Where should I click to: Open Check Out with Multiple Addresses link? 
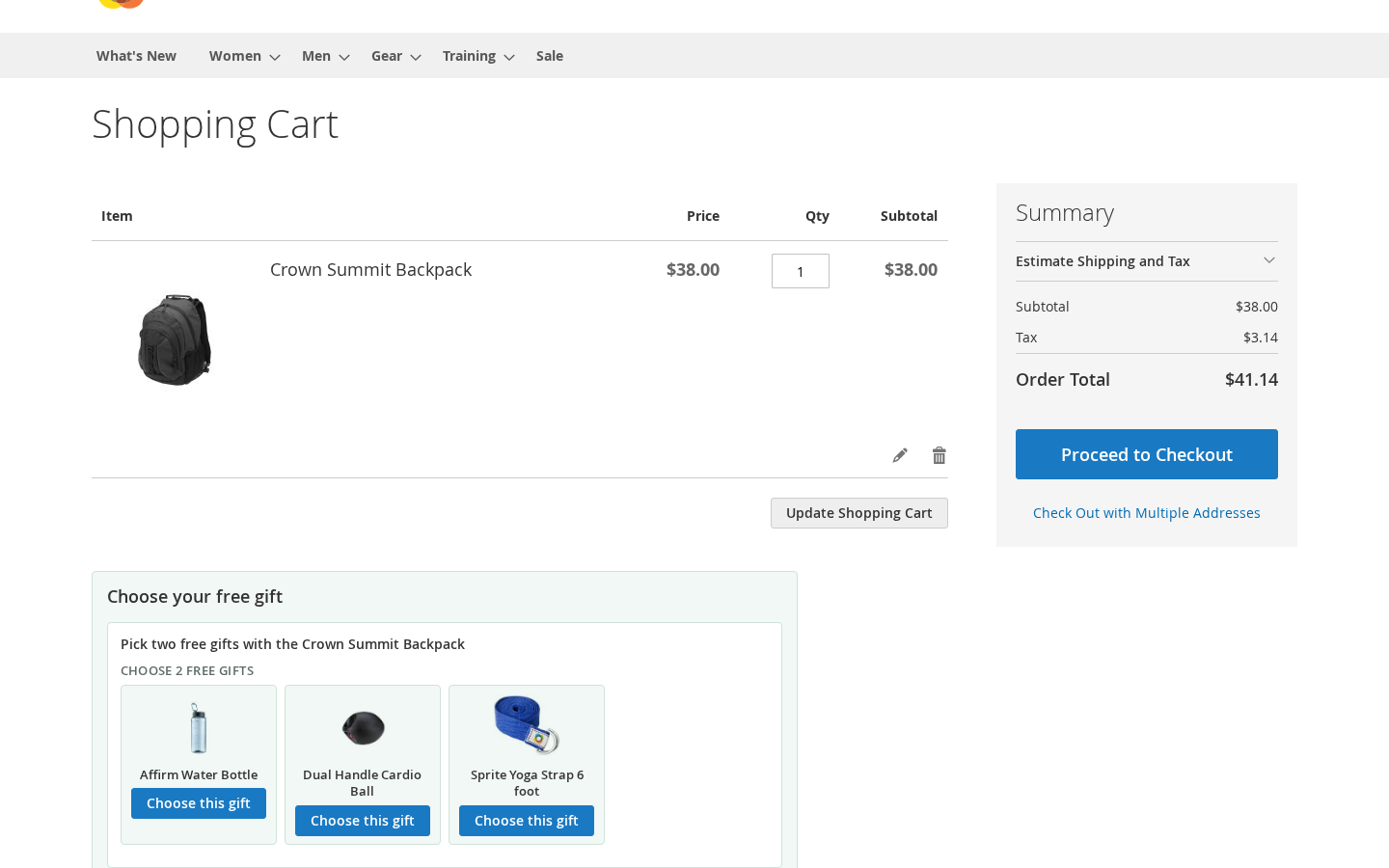[1147, 513]
